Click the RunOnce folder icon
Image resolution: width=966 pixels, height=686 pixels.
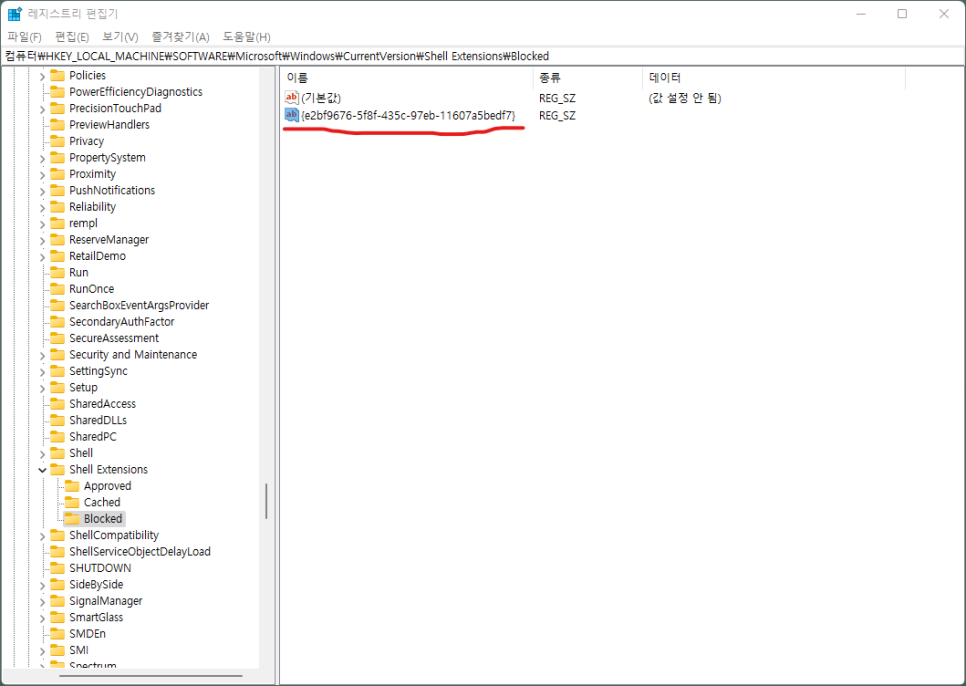pyautogui.click(x=57, y=289)
